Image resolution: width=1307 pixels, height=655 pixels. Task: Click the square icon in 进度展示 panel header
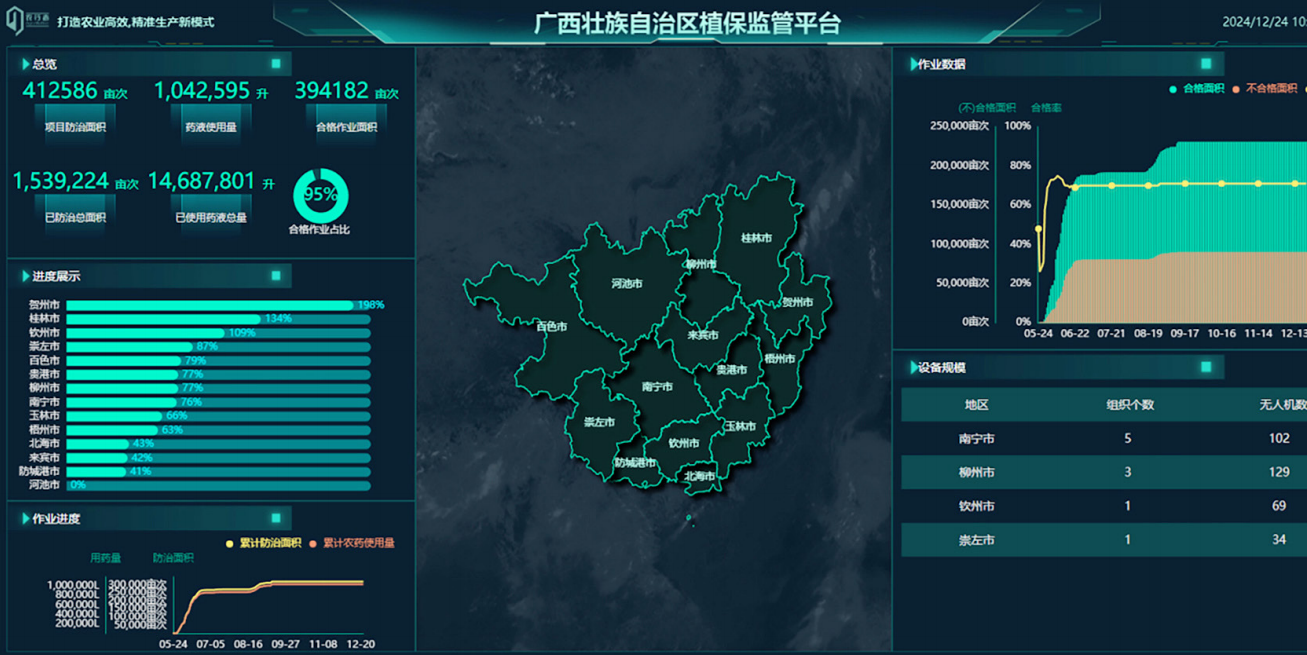click(x=276, y=276)
